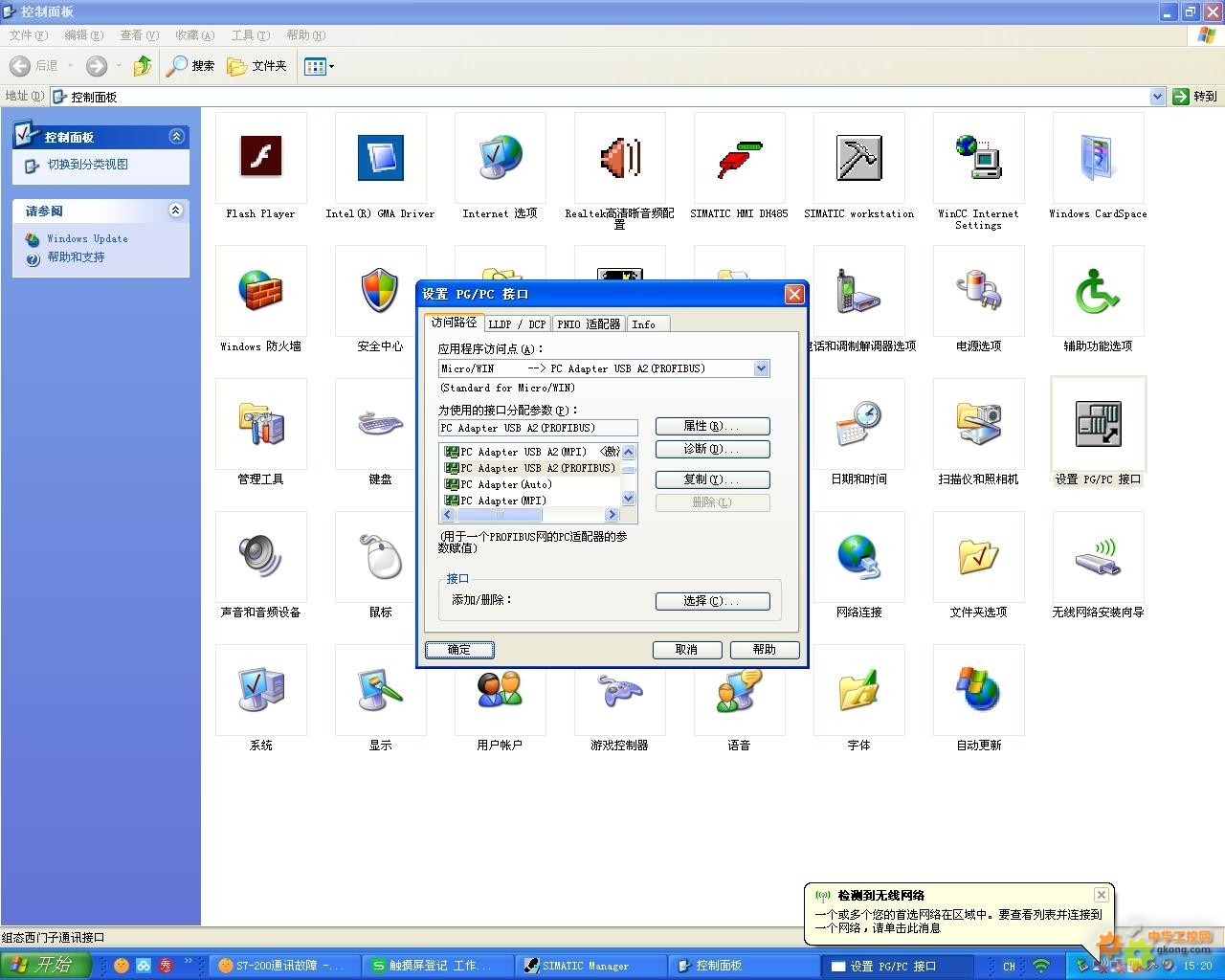The image size is (1225, 980).
Task: Open the 查看(V) menu
Action: coord(140,35)
